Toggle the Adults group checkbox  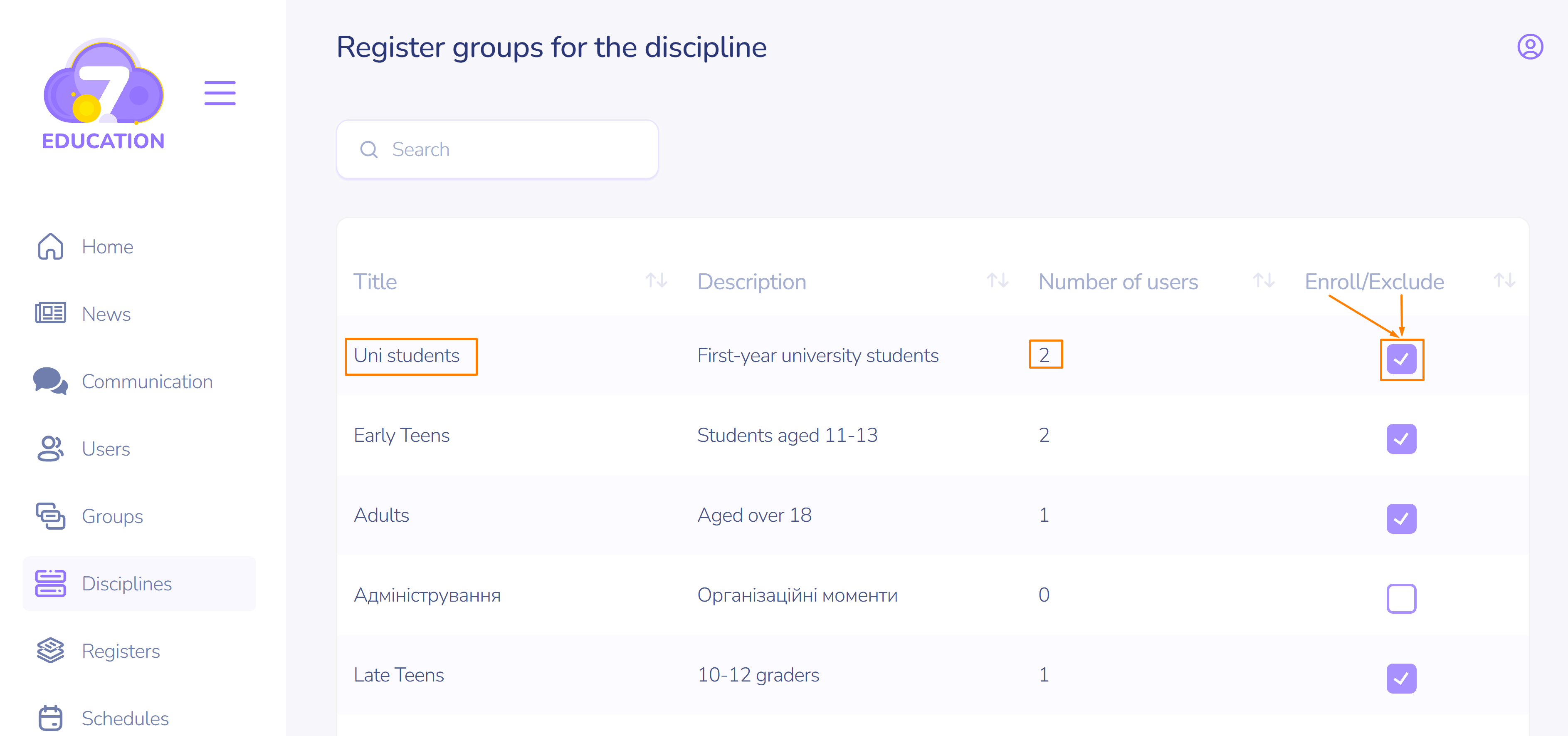(1400, 518)
